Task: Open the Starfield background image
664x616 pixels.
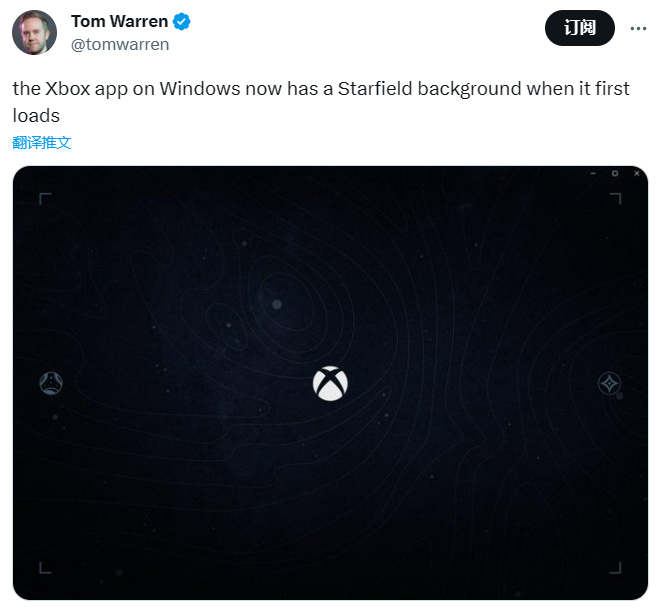Action: tap(330, 383)
